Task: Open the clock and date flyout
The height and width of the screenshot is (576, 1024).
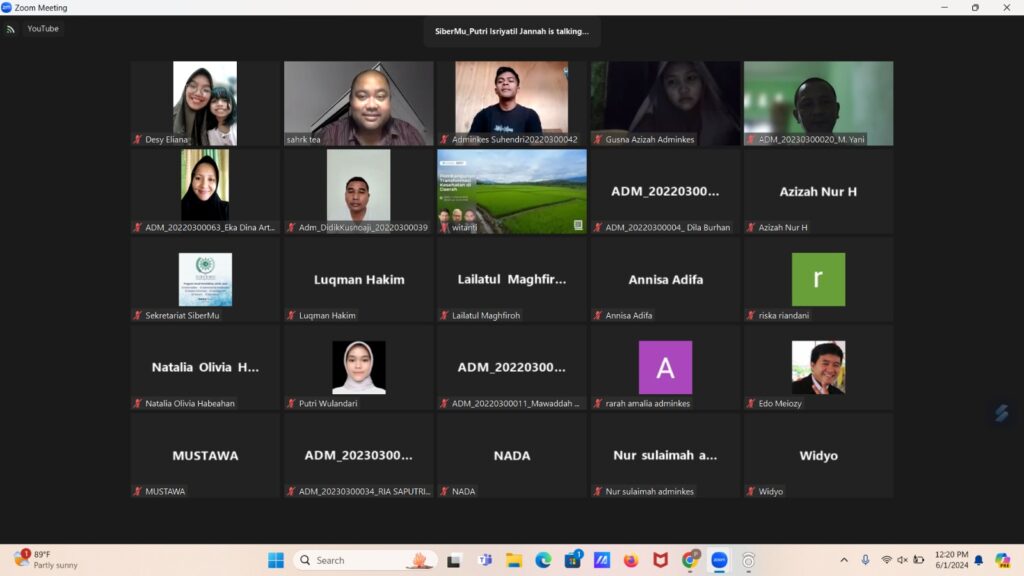Action: pos(952,560)
